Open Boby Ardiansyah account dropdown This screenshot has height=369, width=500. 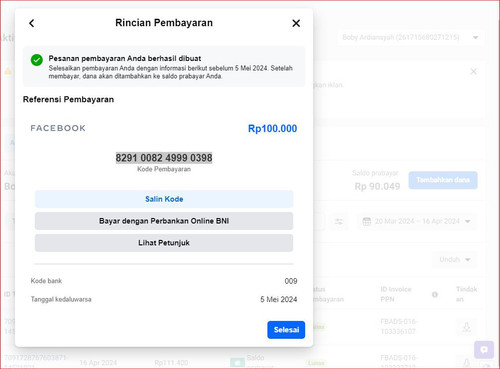(x=410, y=37)
